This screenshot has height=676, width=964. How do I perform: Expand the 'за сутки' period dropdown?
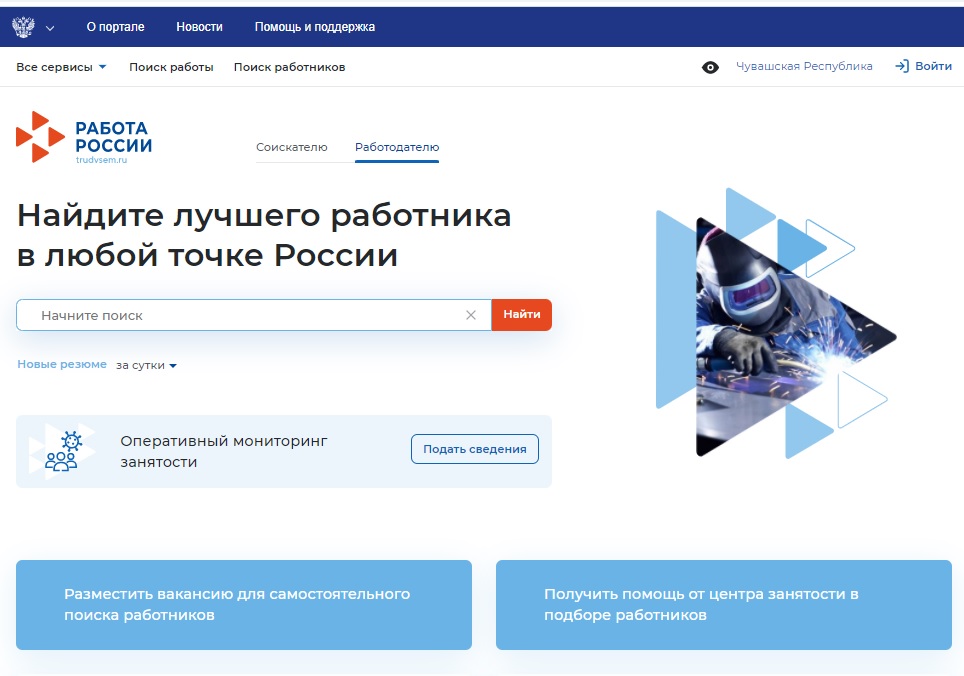click(x=146, y=366)
